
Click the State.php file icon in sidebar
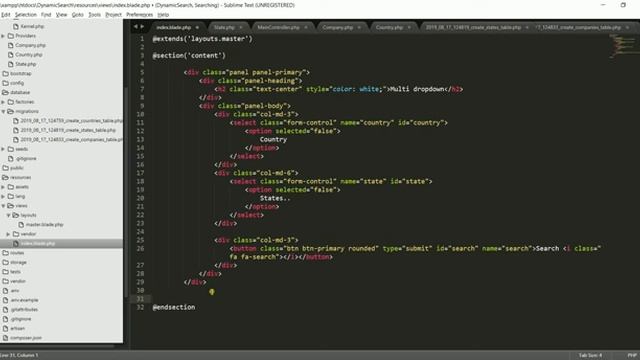11,64
